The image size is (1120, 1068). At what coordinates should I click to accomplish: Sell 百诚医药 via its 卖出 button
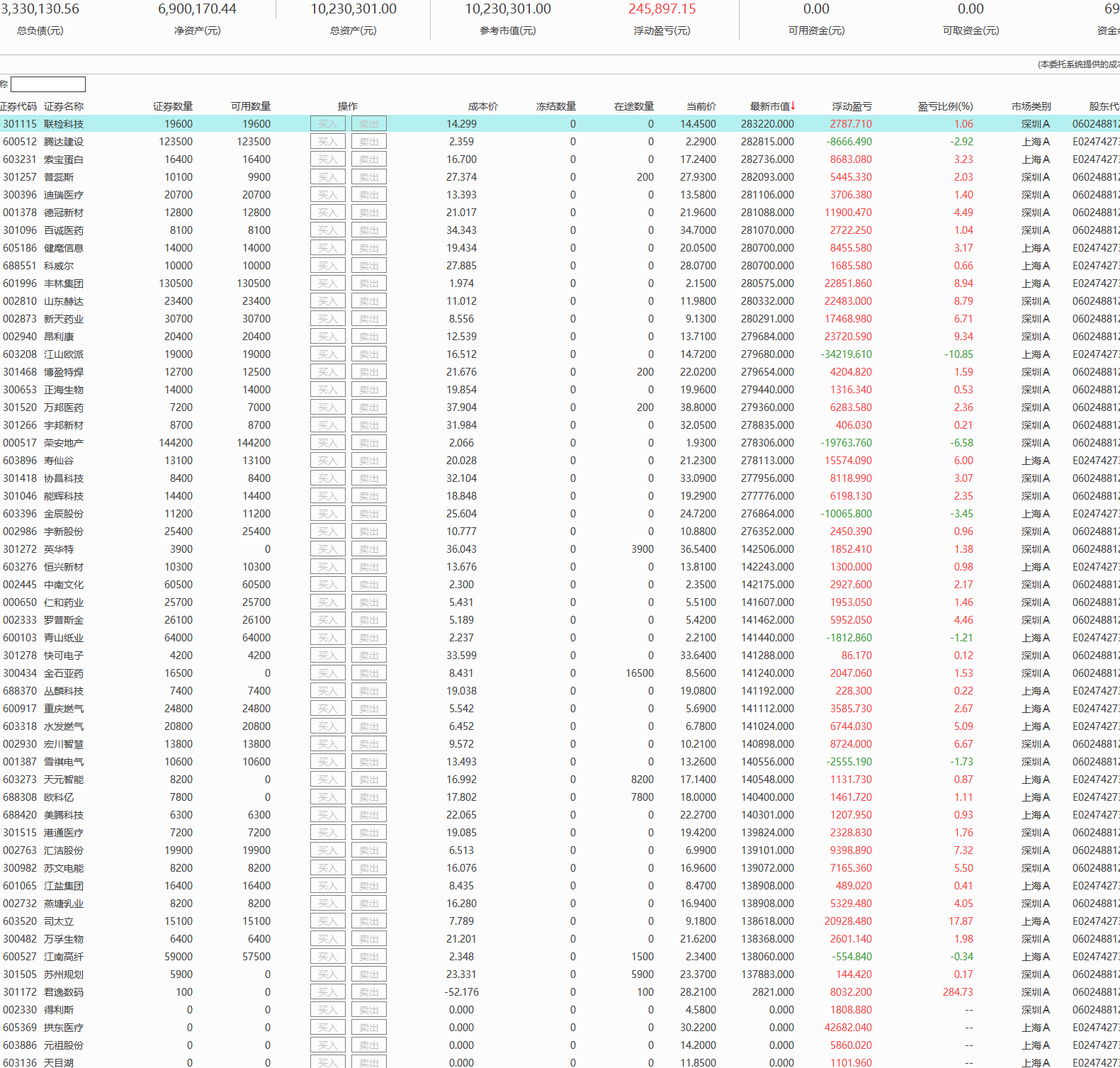tap(369, 230)
